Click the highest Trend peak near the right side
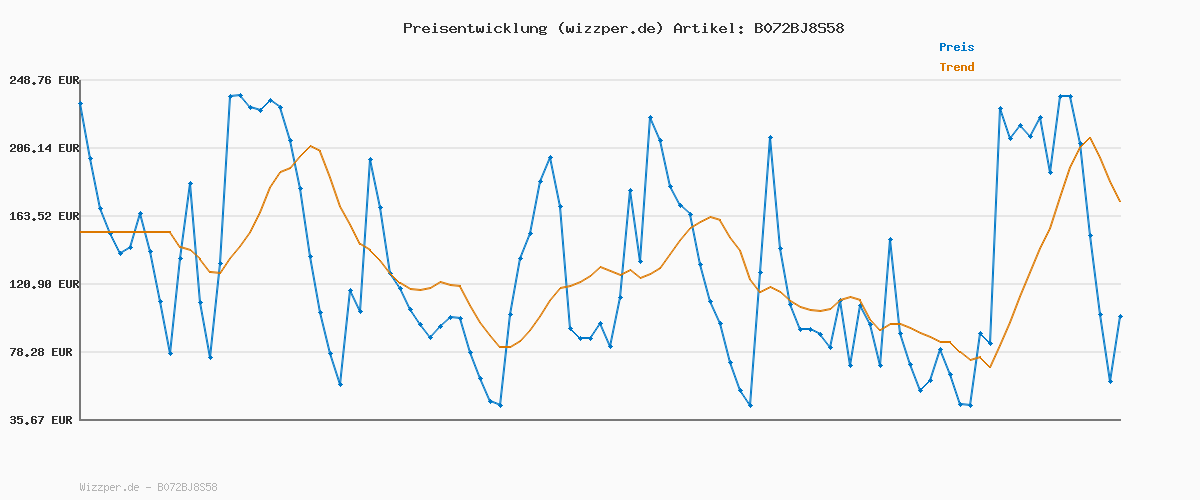1200x500 pixels. (1090, 138)
